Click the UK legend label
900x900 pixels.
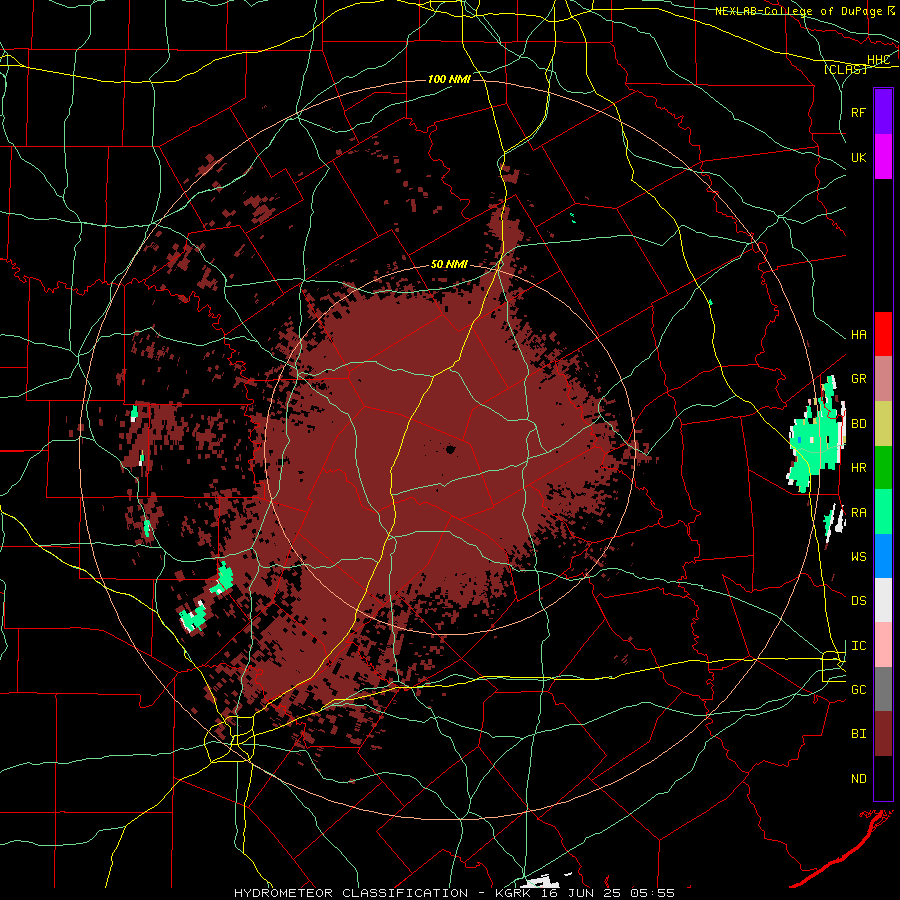[858, 157]
